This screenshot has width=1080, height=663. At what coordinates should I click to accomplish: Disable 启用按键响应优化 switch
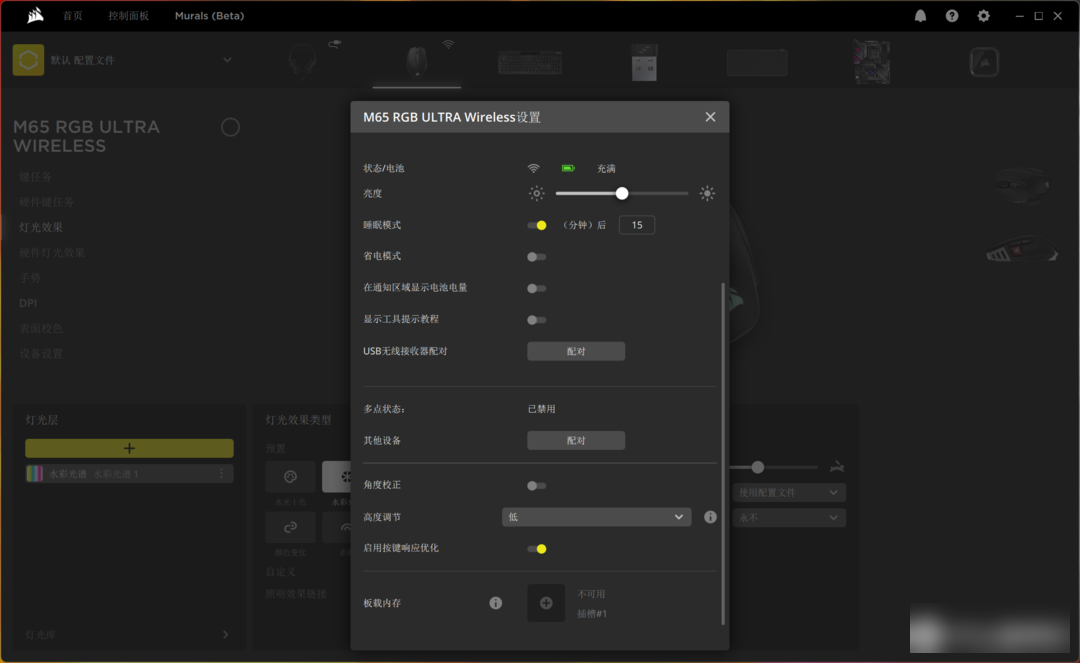point(537,549)
